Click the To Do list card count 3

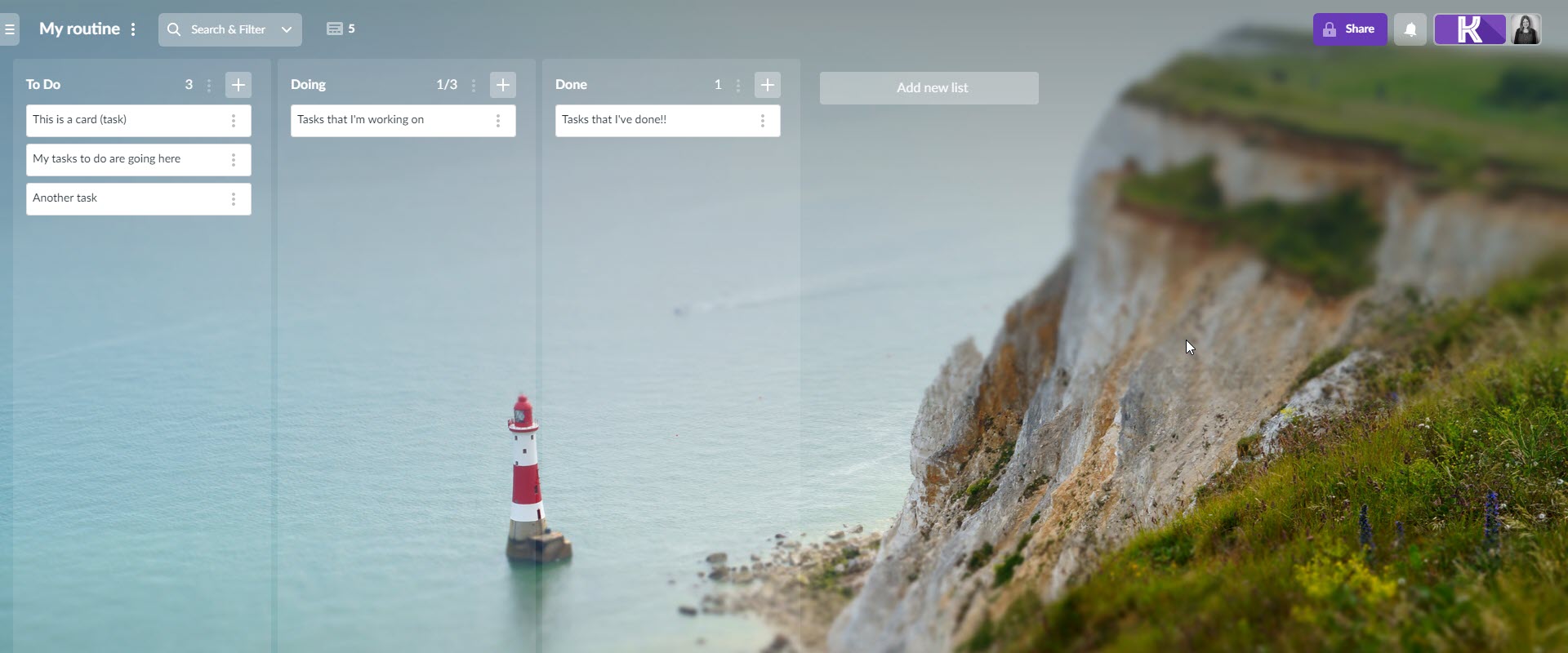(x=189, y=84)
